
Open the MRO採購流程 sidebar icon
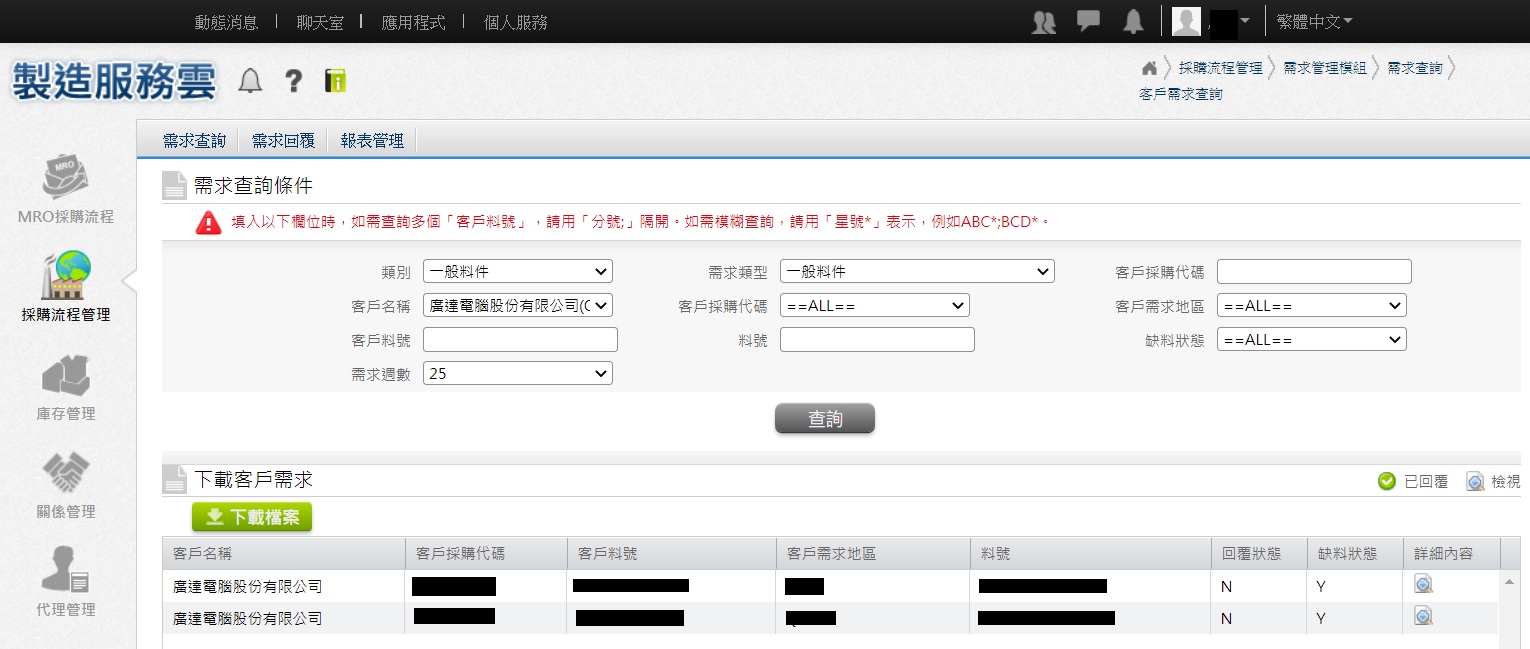[66, 179]
